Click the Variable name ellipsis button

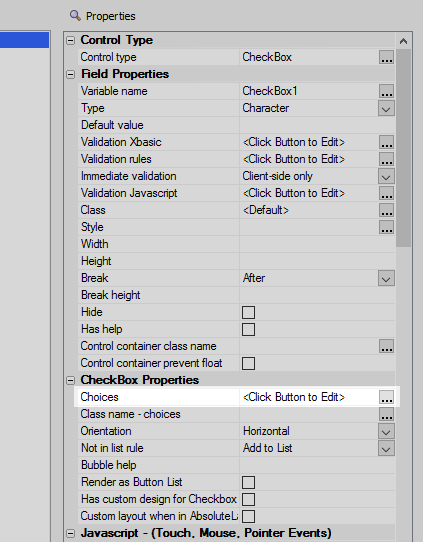coord(386,91)
